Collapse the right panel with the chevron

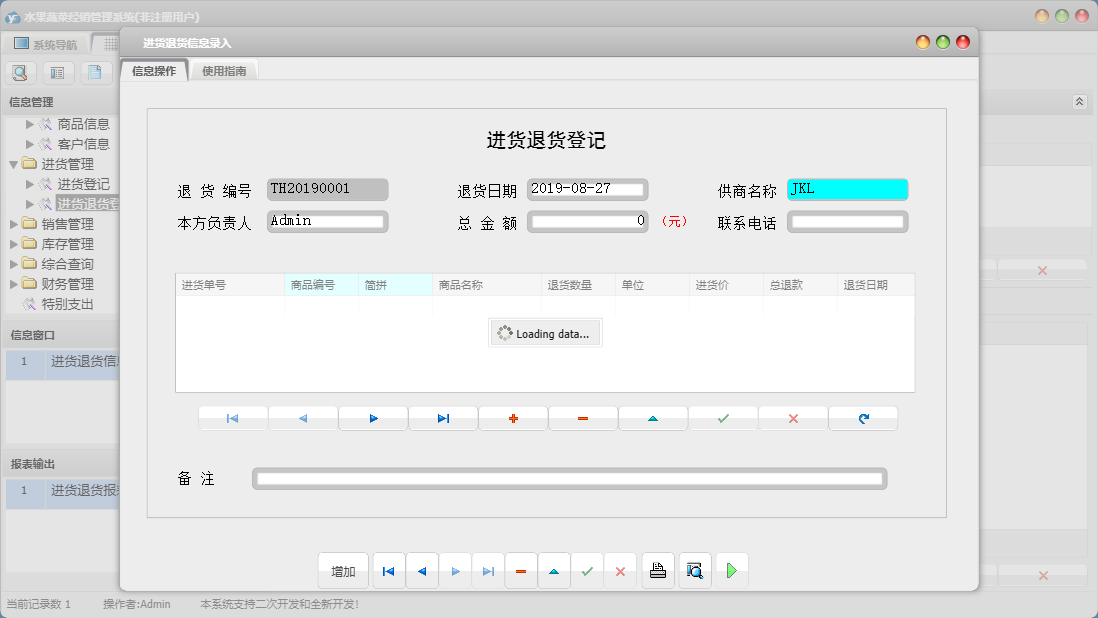tap(1079, 101)
